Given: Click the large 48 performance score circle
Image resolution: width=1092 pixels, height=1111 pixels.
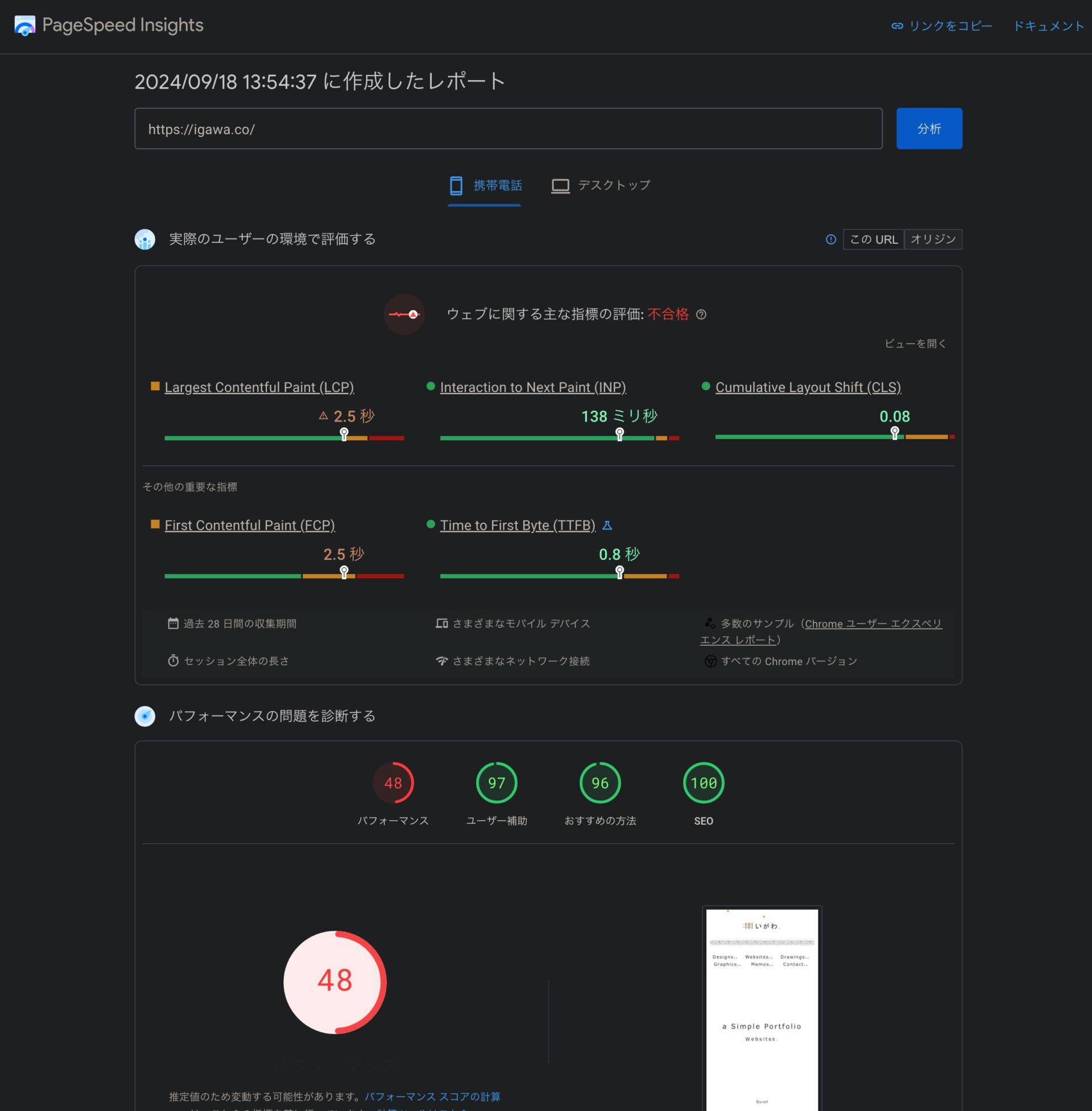Looking at the screenshot, I should pos(335,982).
